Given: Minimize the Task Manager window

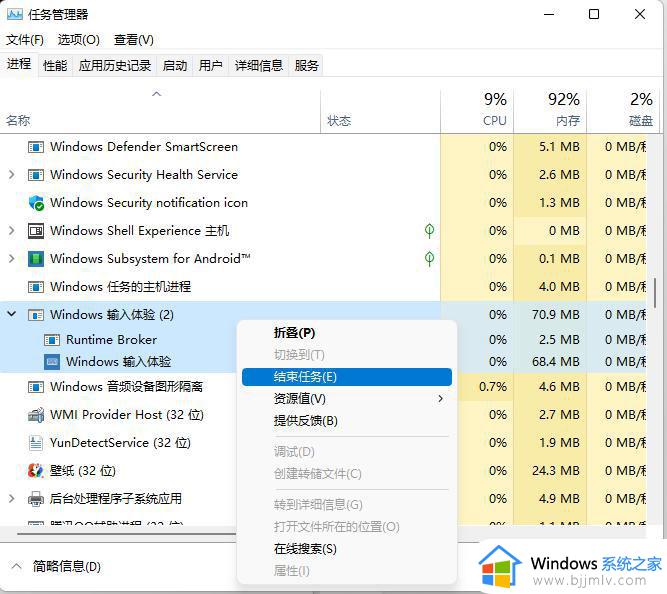Looking at the screenshot, I should click(549, 14).
